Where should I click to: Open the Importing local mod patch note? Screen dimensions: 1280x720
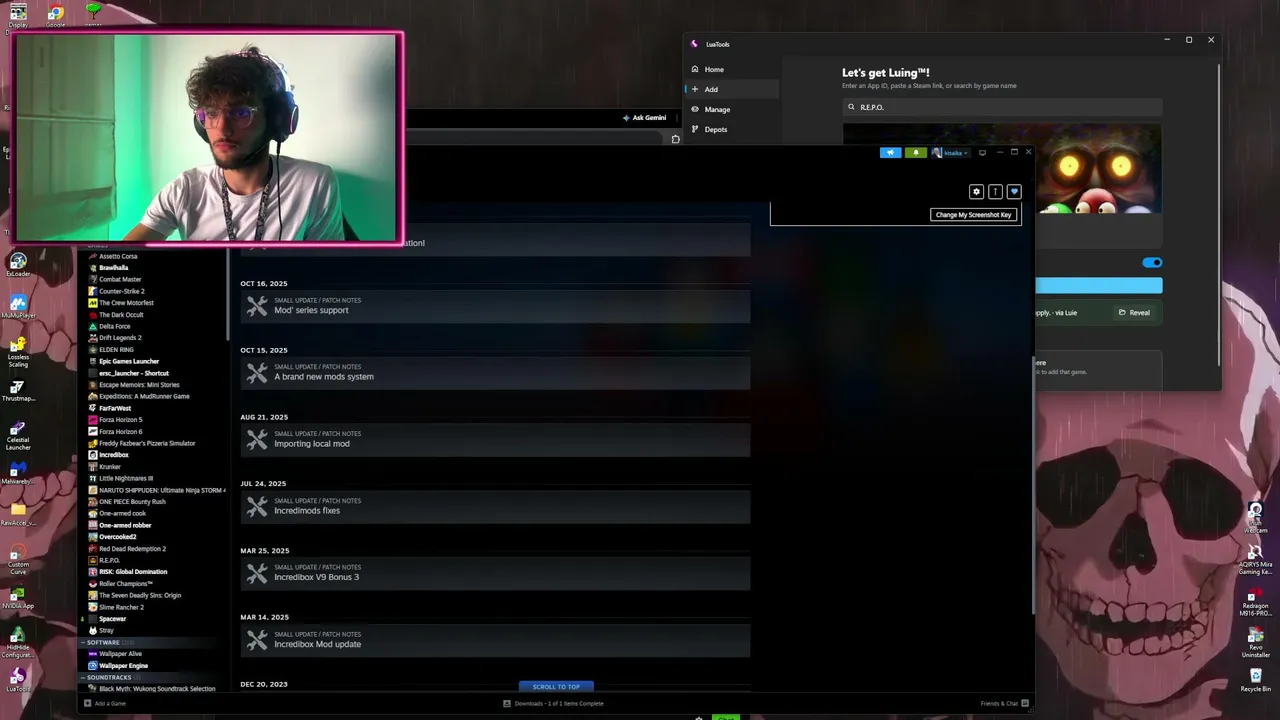tap(495, 440)
